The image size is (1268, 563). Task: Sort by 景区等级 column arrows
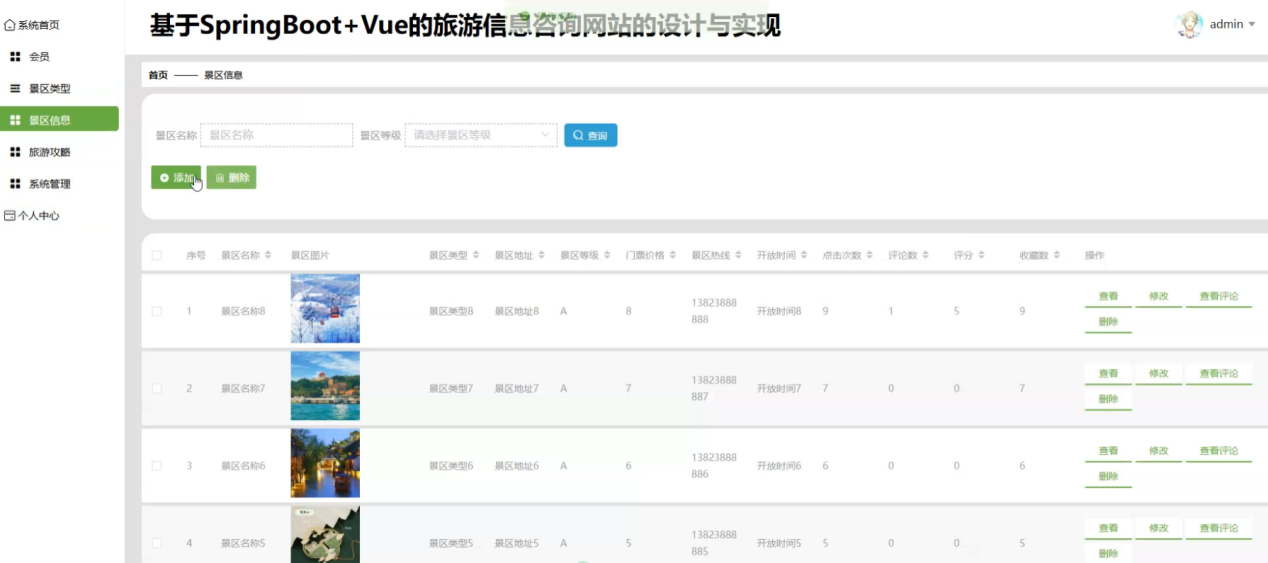click(x=607, y=255)
